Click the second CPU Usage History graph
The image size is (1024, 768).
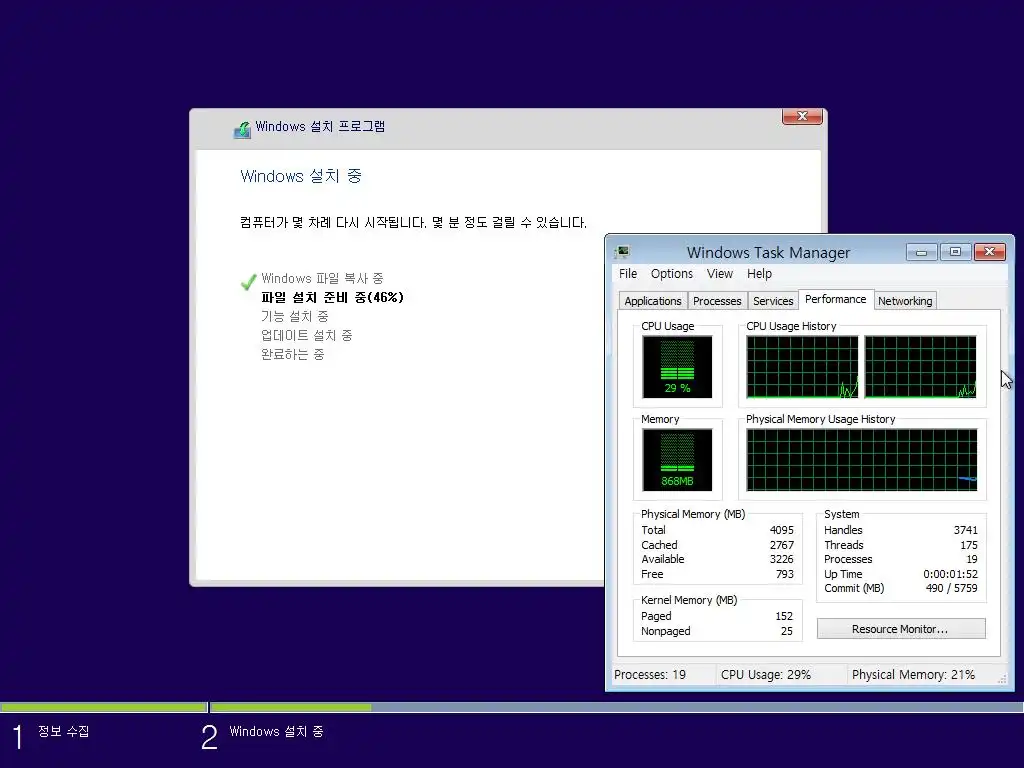coord(920,366)
